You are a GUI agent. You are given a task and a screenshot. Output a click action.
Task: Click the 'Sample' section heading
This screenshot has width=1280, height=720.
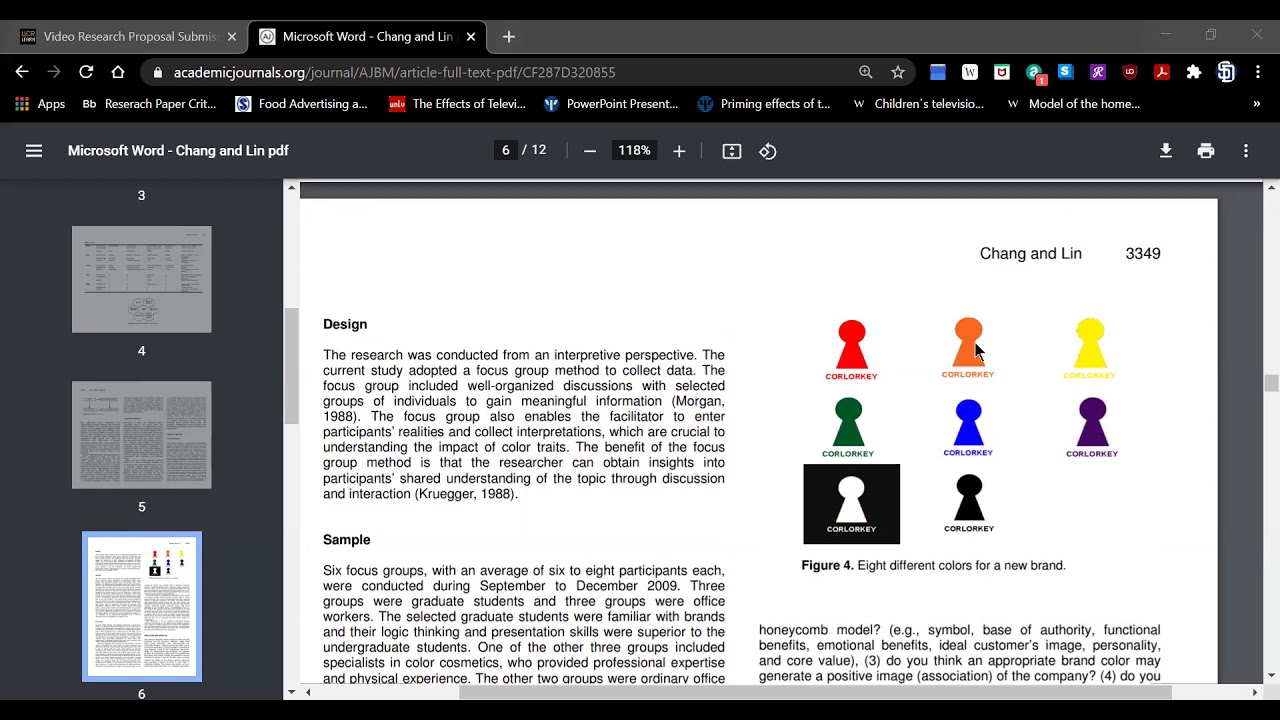pyautogui.click(x=346, y=540)
